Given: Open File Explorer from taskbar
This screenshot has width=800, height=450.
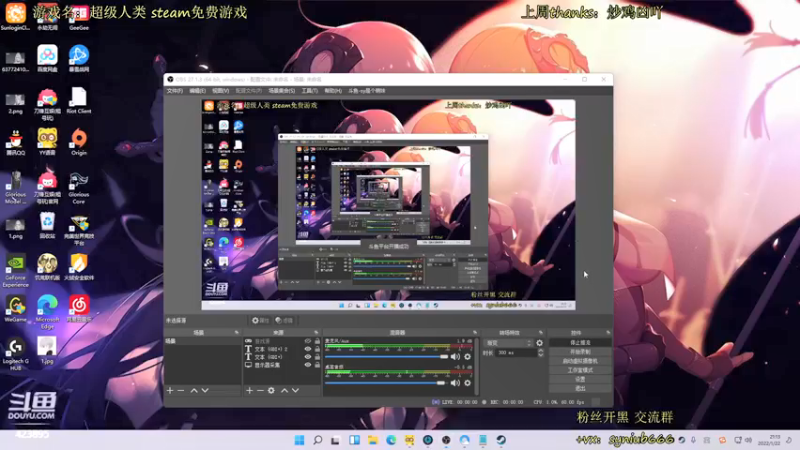Looking at the screenshot, I should pyautogui.click(x=372, y=440).
